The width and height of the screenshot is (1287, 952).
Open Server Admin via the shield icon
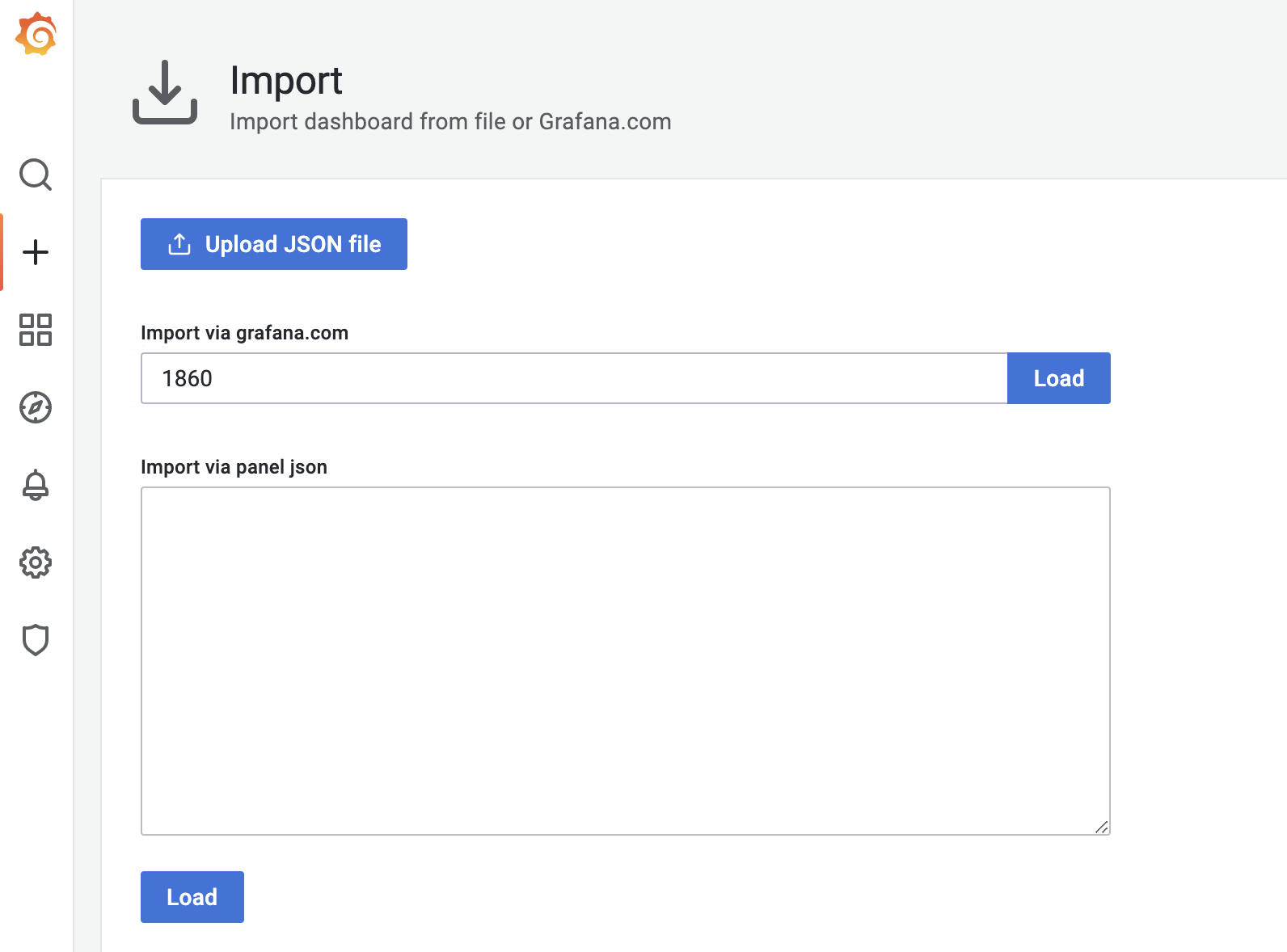[36, 640]
